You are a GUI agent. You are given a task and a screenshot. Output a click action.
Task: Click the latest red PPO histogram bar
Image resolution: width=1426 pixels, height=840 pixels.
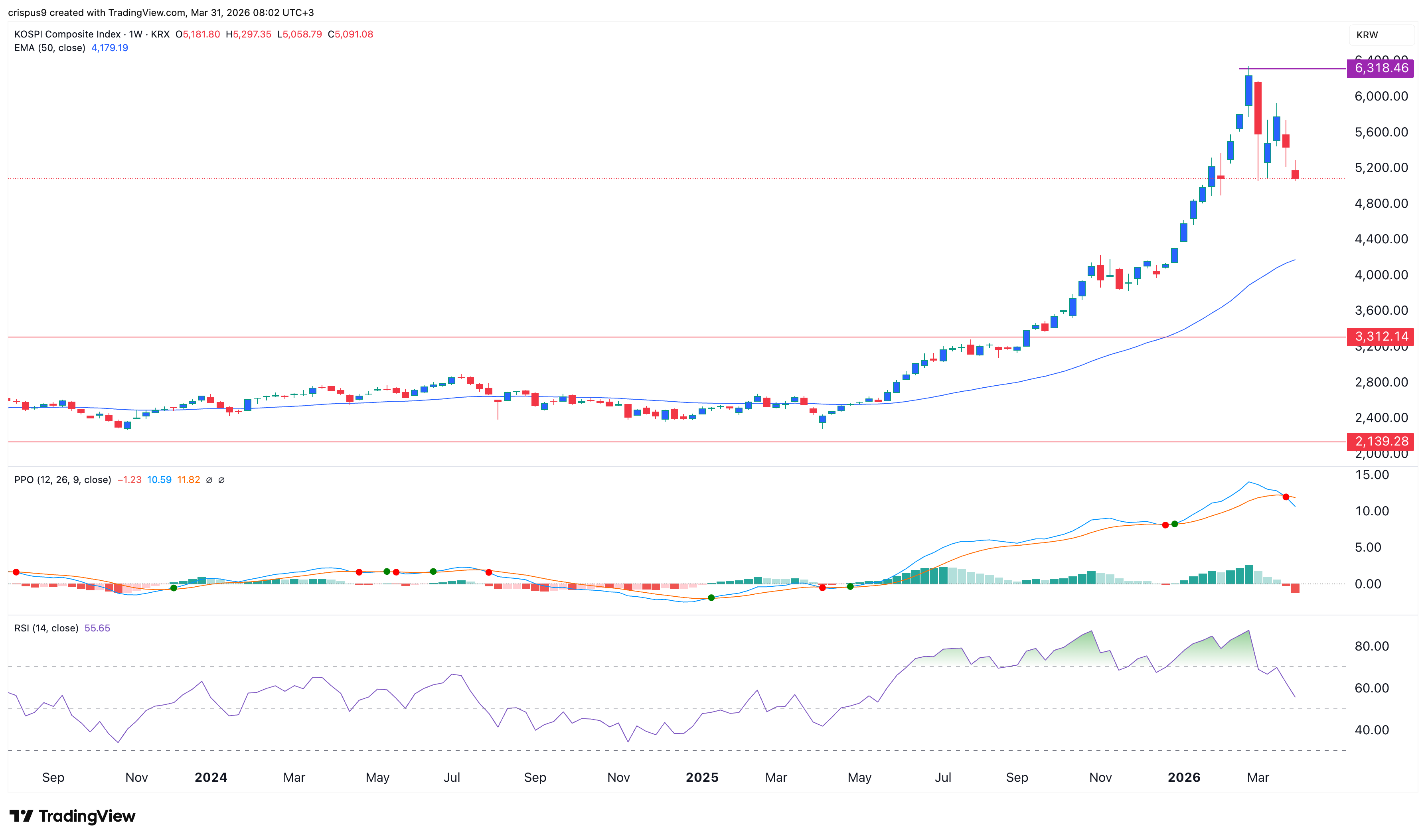(x=1295, y=589)
